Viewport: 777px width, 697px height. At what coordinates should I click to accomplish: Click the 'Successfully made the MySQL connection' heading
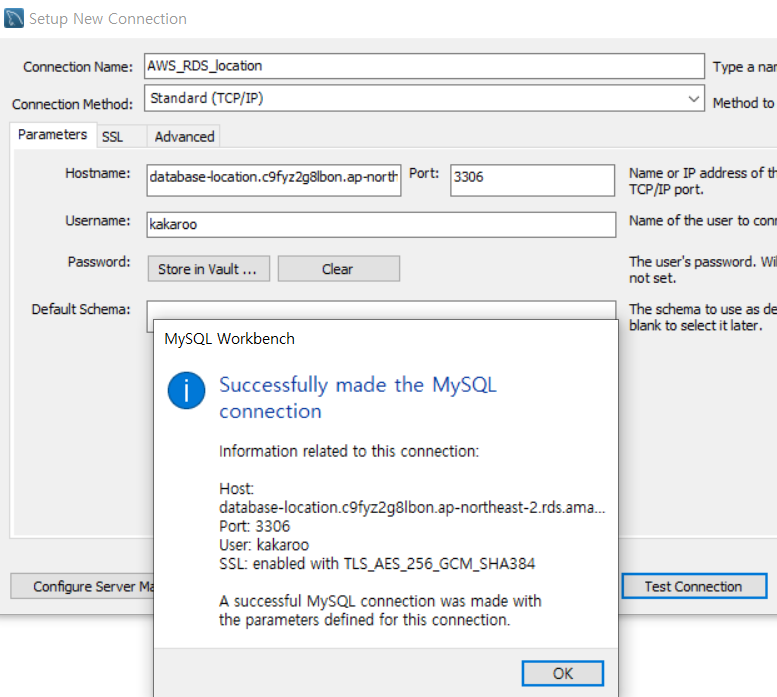358,398
